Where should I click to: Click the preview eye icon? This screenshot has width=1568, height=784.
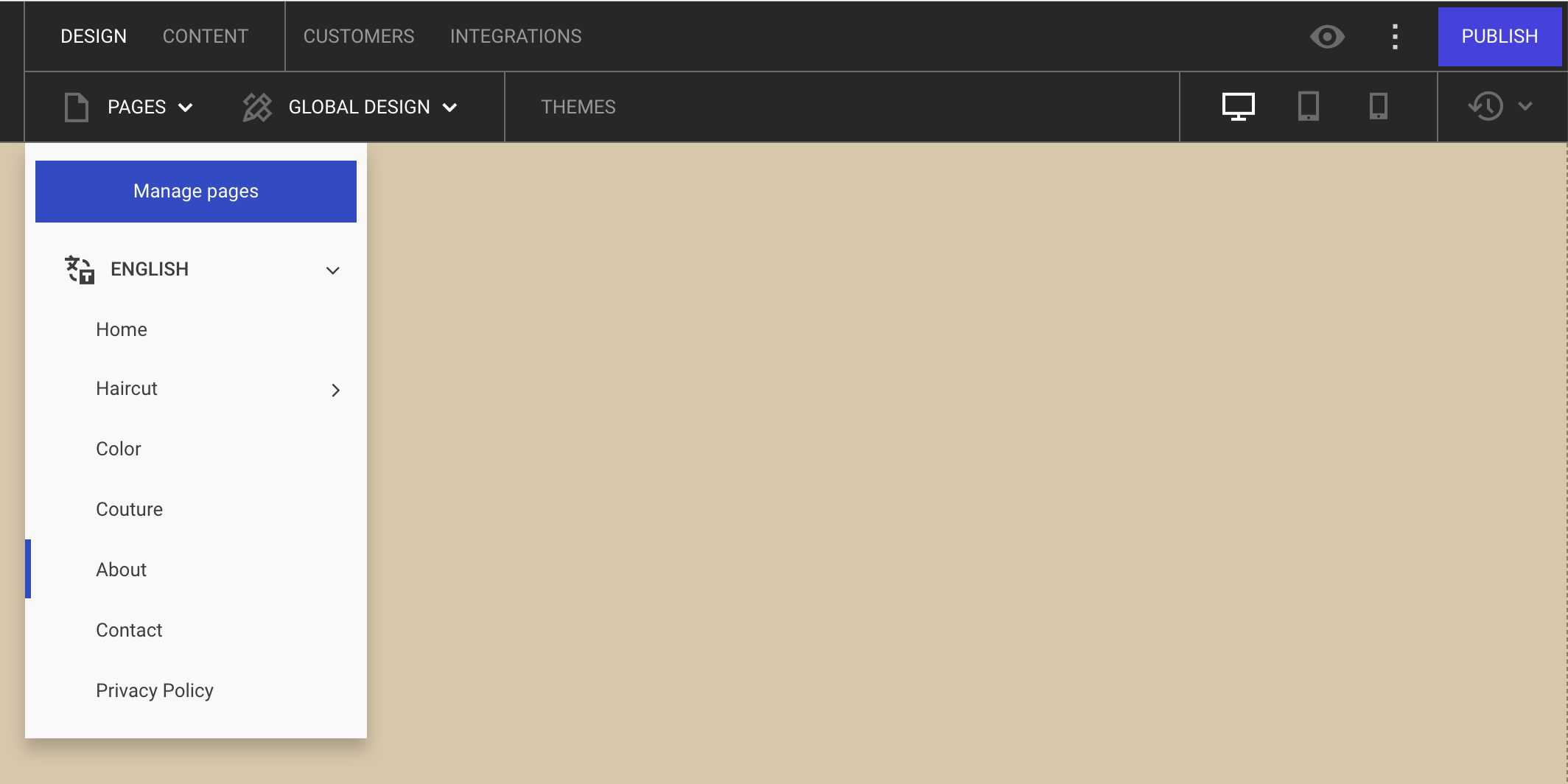[1327, 36]
